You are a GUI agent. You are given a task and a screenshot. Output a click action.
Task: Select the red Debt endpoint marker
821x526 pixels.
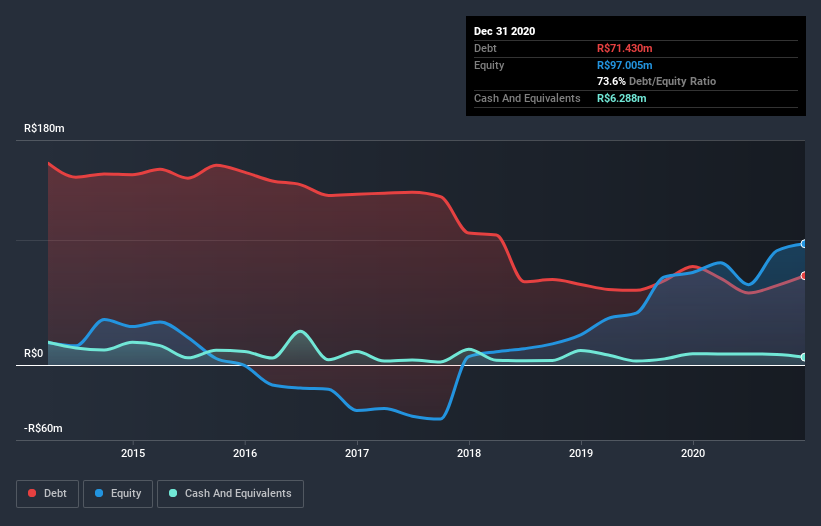point(804,276)
